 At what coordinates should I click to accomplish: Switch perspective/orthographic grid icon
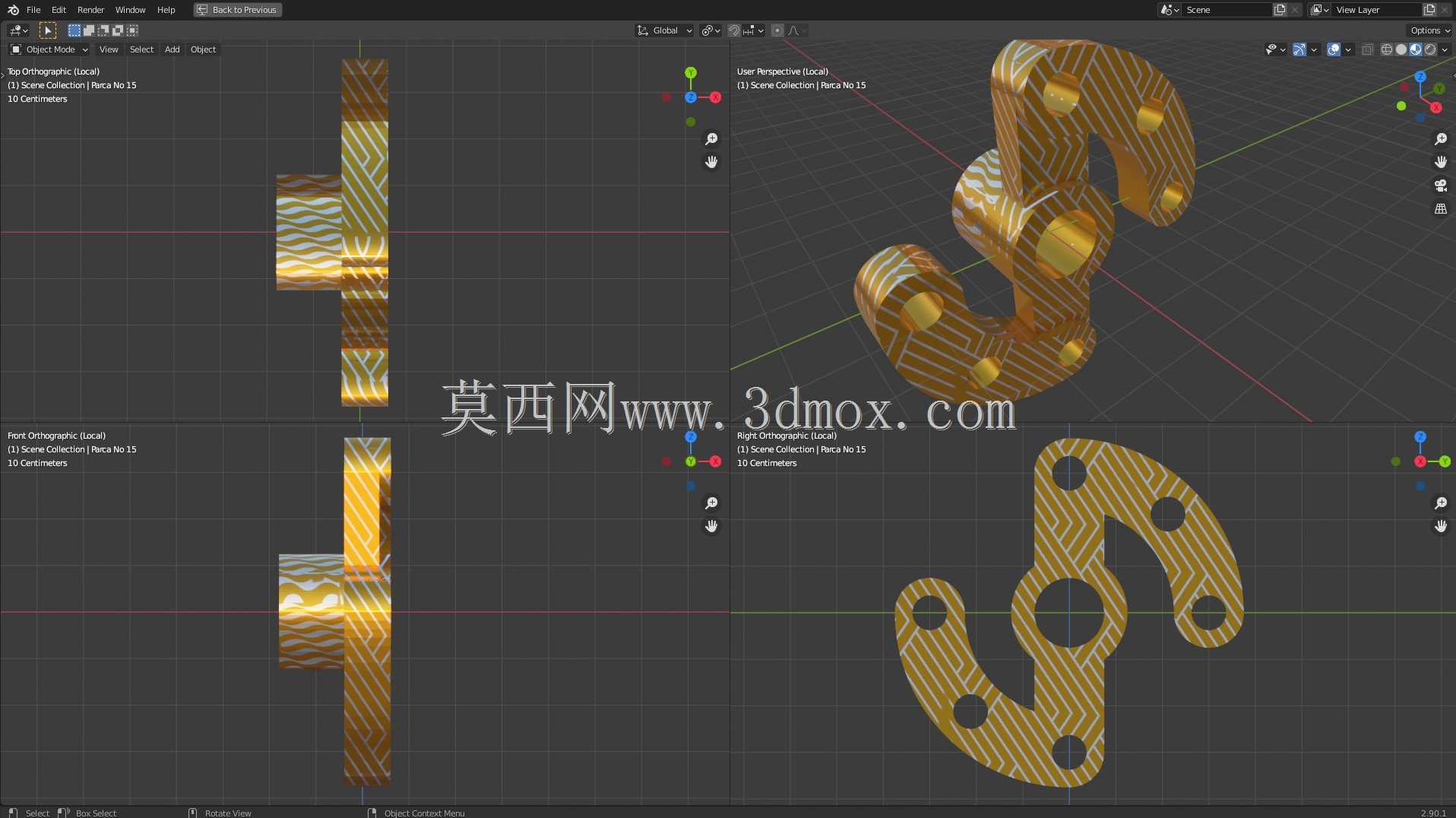[1441, 208]
